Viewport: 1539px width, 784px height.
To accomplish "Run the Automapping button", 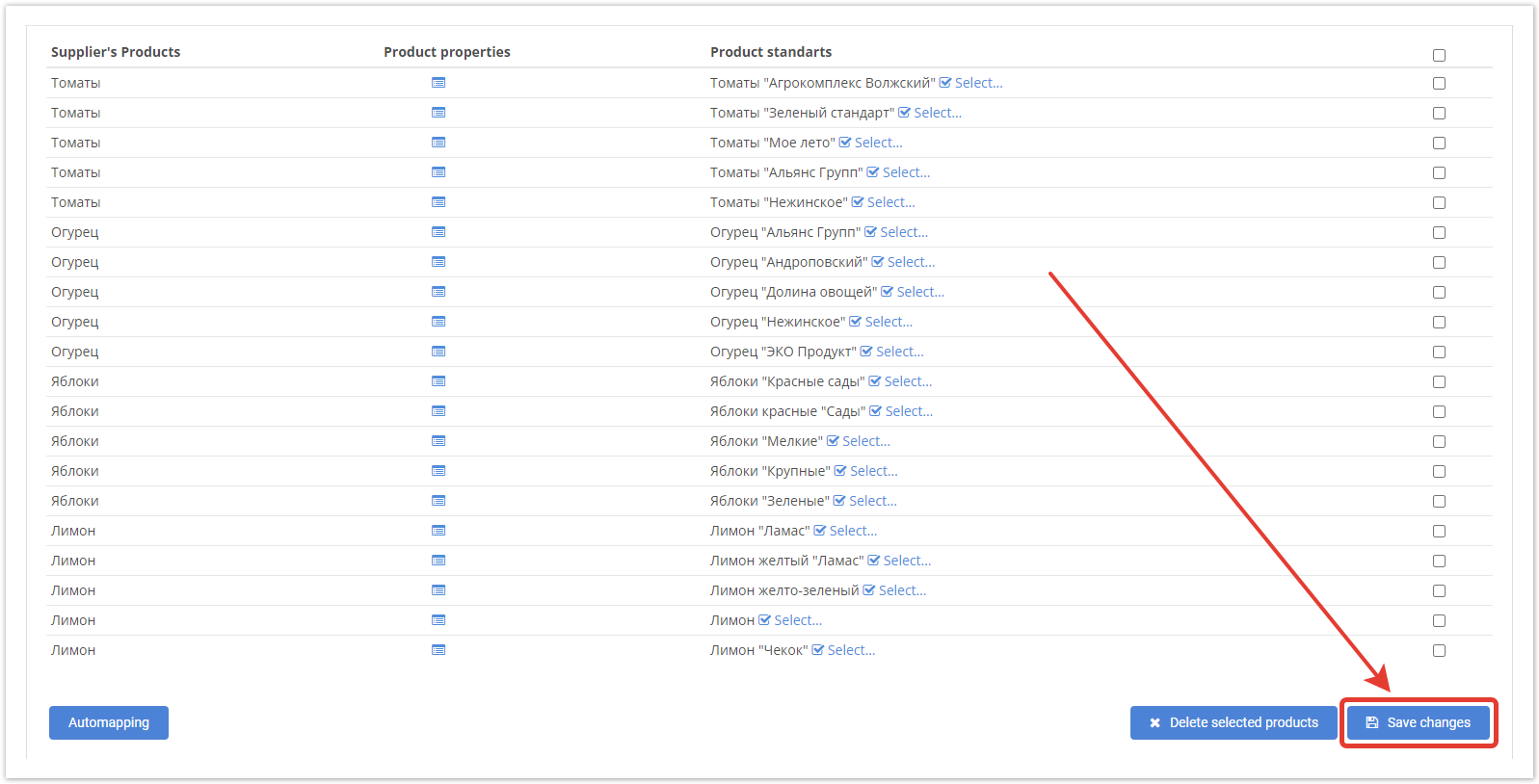I will coord(109,722).
